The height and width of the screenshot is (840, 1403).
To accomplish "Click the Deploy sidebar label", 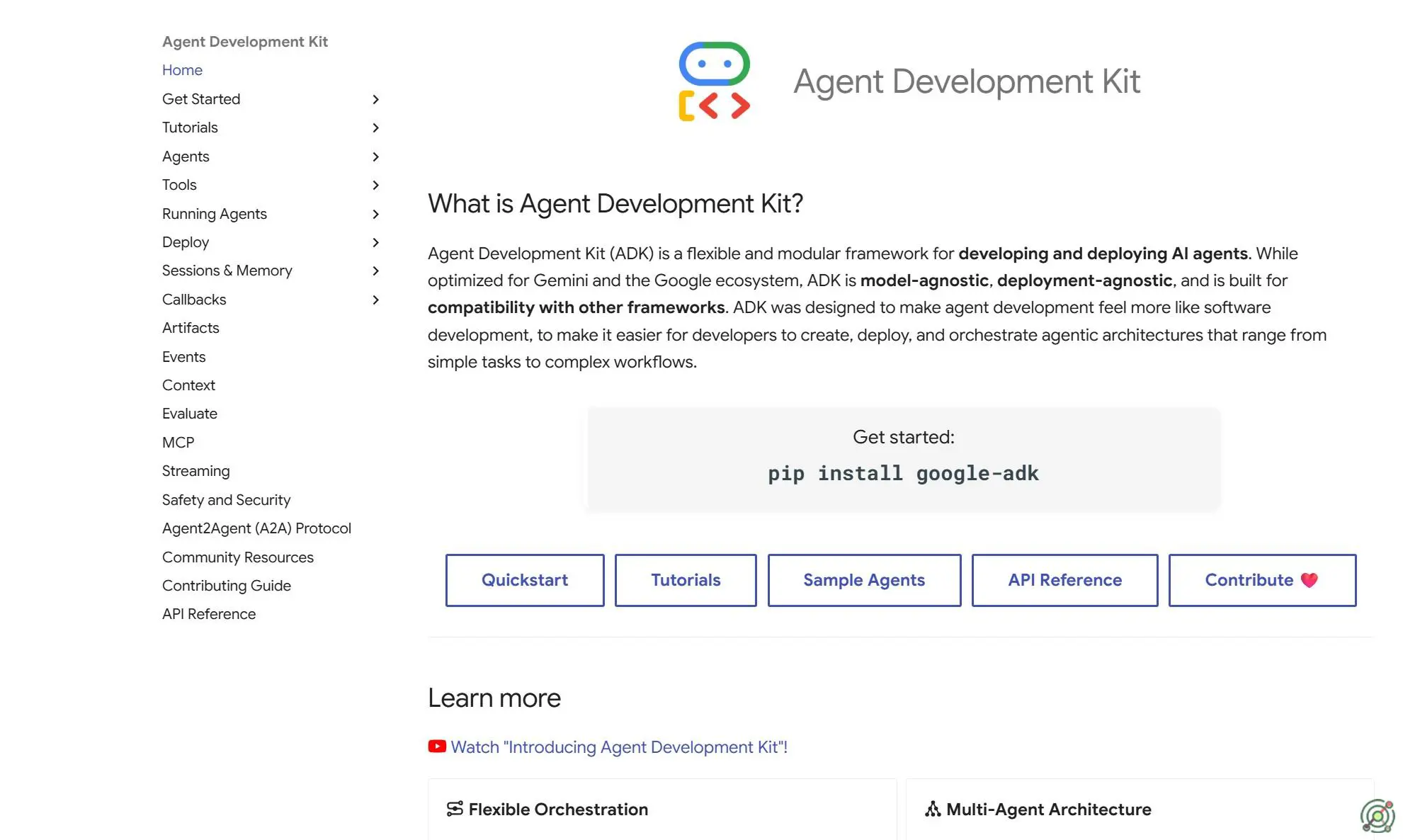I will (x=186, y=242).
